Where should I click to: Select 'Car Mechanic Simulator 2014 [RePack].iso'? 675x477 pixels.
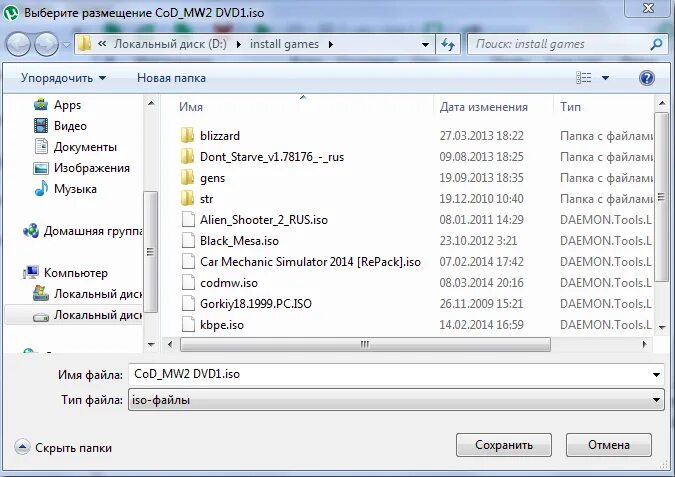coord(310,262)
